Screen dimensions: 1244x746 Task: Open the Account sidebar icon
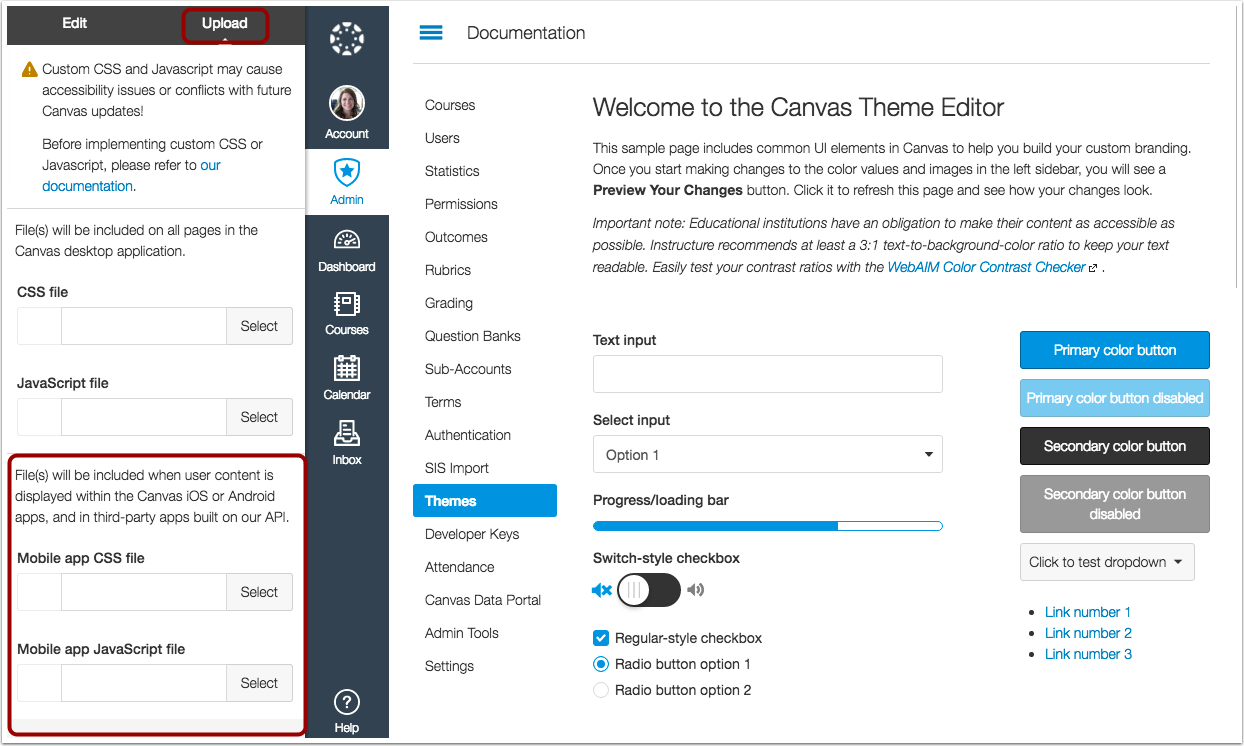[x=346, y=103]
